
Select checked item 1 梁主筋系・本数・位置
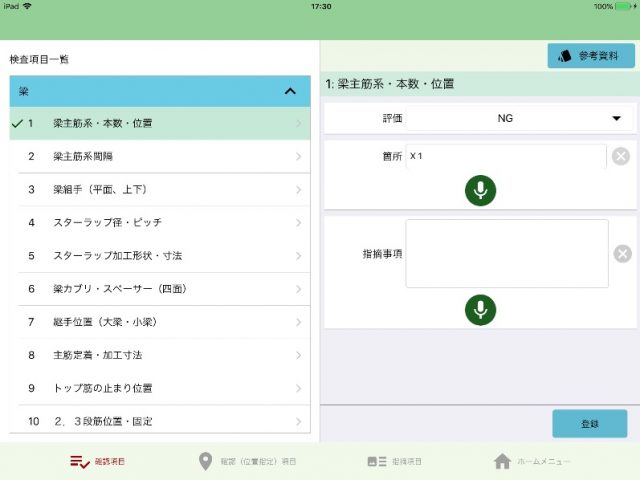point(160,123)
